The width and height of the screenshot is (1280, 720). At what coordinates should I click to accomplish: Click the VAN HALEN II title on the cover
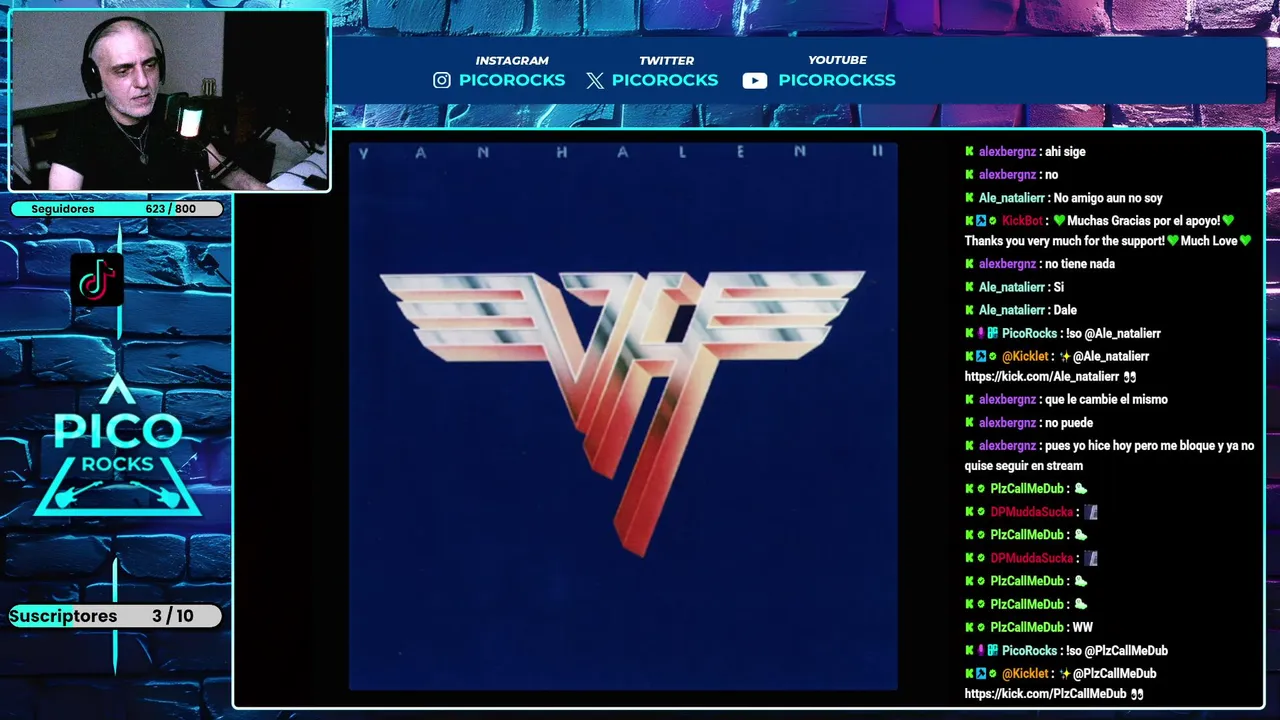point(621,152)
